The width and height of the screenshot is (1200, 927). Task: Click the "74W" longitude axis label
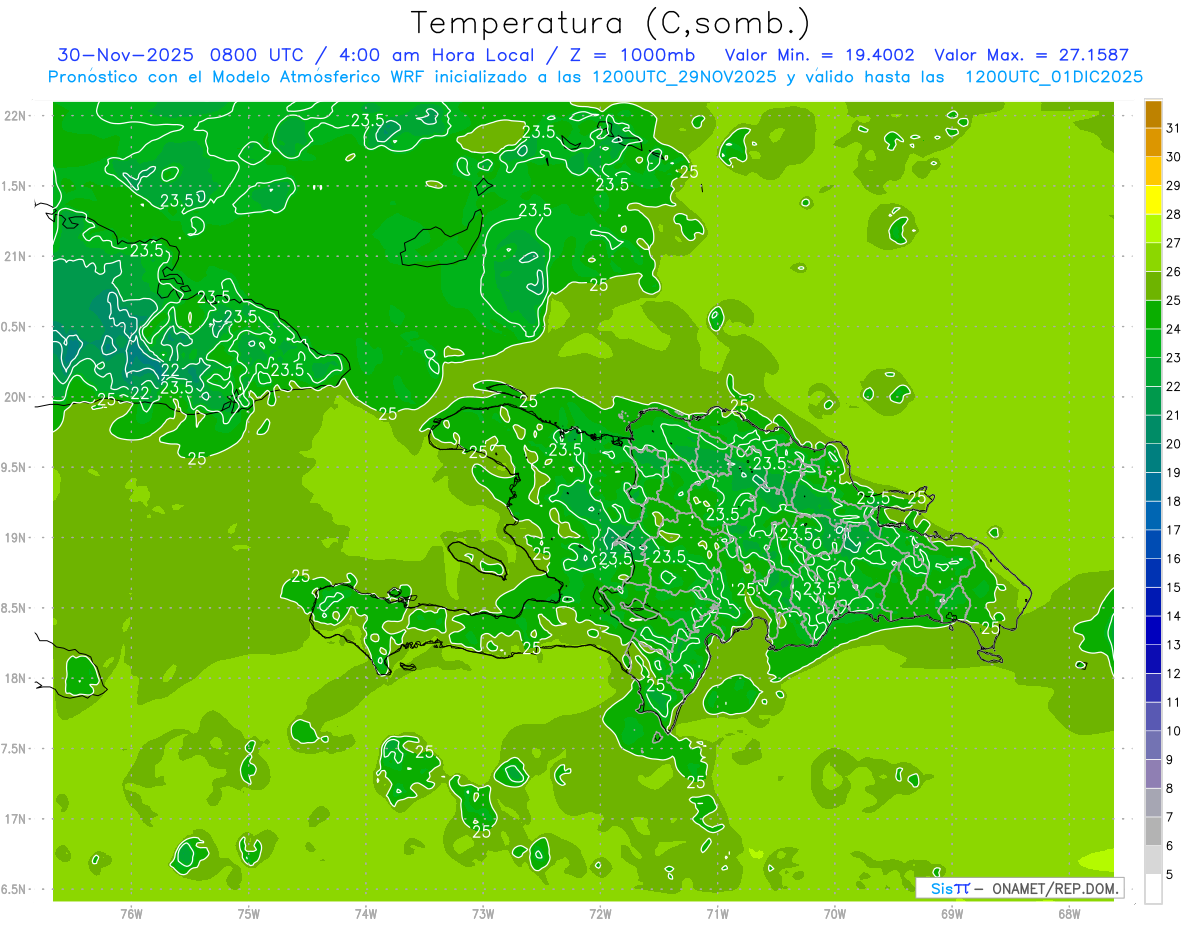(x=366, y=913)
